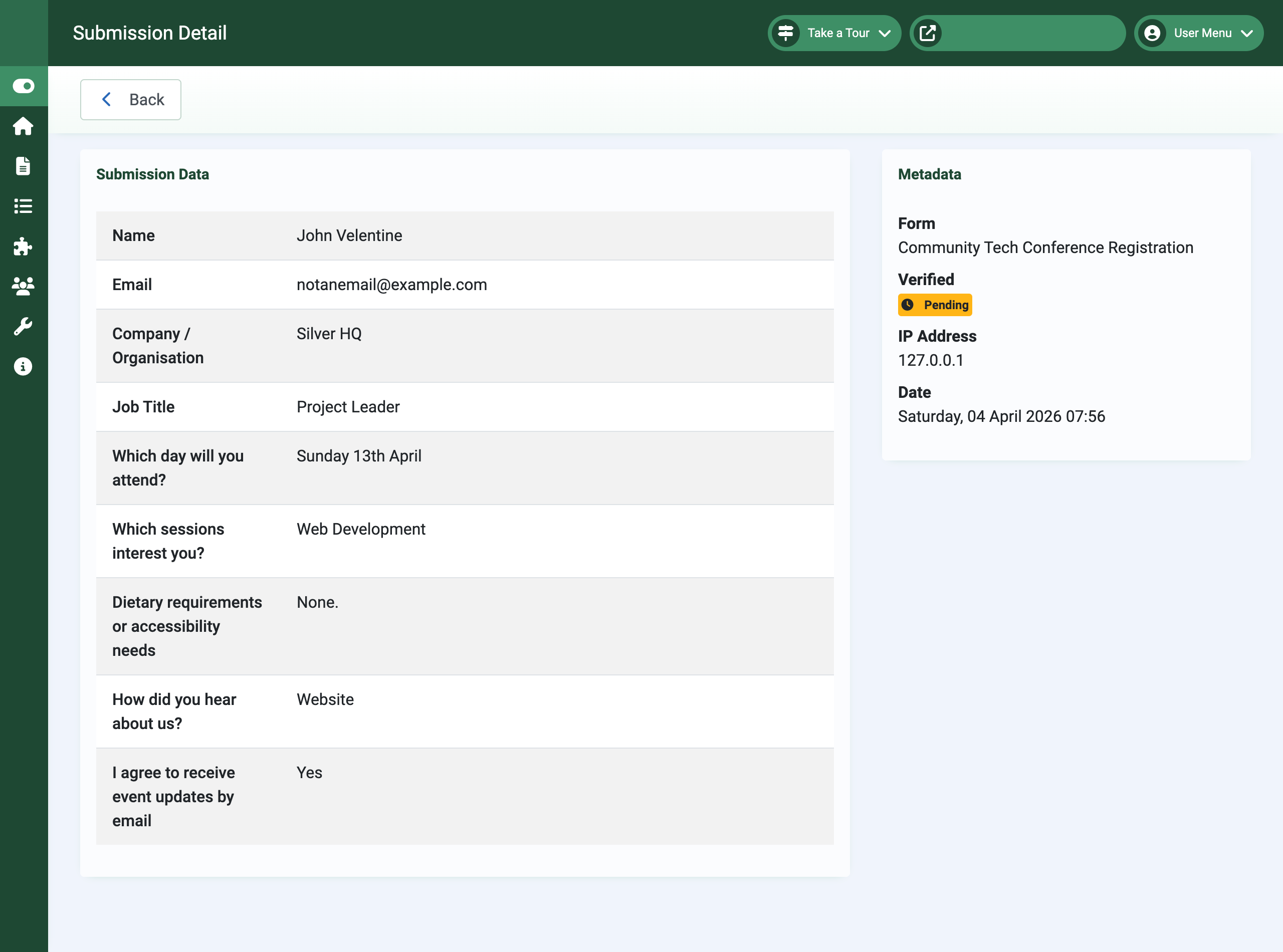1283x952 pixels.
Task: Click the info icon at sidebar bottom
Action: pos(23,366)
